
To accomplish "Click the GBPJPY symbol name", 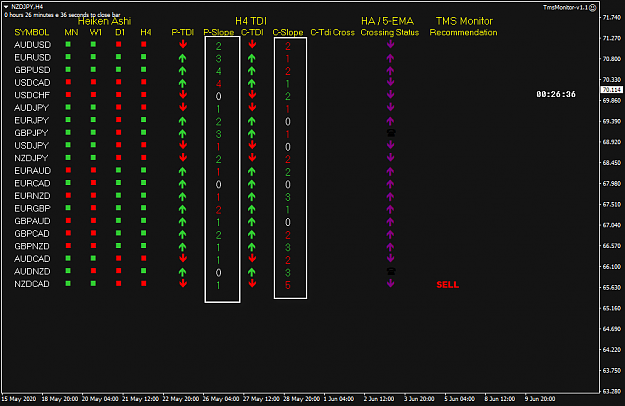I will click(31, 133).
